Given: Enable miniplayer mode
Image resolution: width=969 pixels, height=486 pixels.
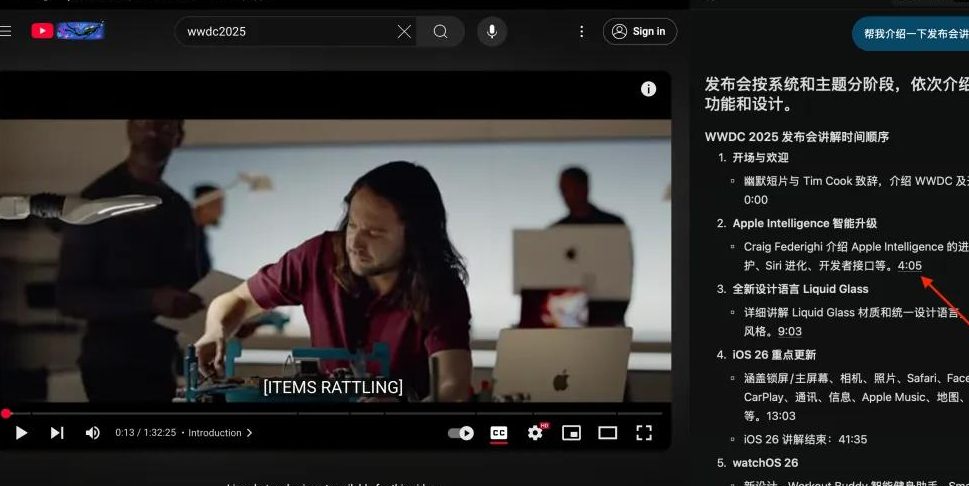Looking at the screenshot, I should [571, 433].
